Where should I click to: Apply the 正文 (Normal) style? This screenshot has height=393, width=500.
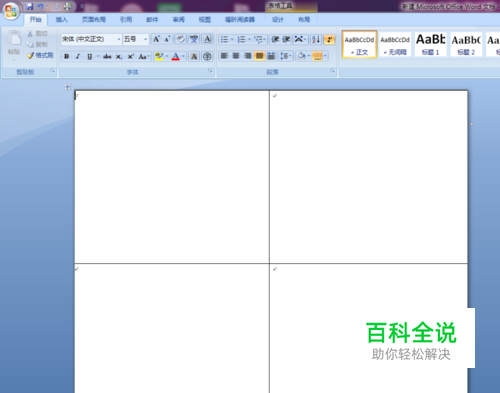(359, 44)
